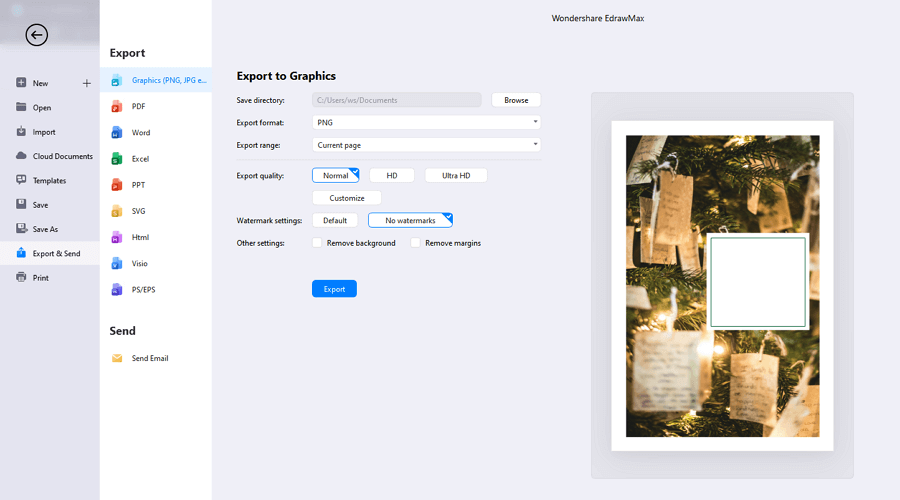Click the export preview image
The image size is (900, 500).
[x=722, y=286]
